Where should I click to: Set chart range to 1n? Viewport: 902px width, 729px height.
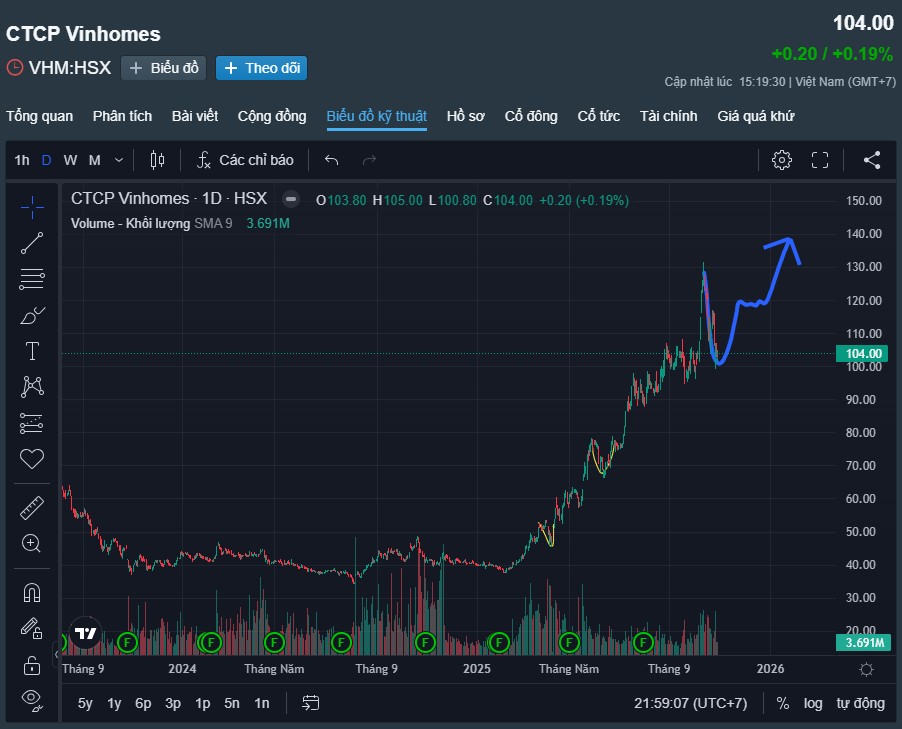point(262,703)
